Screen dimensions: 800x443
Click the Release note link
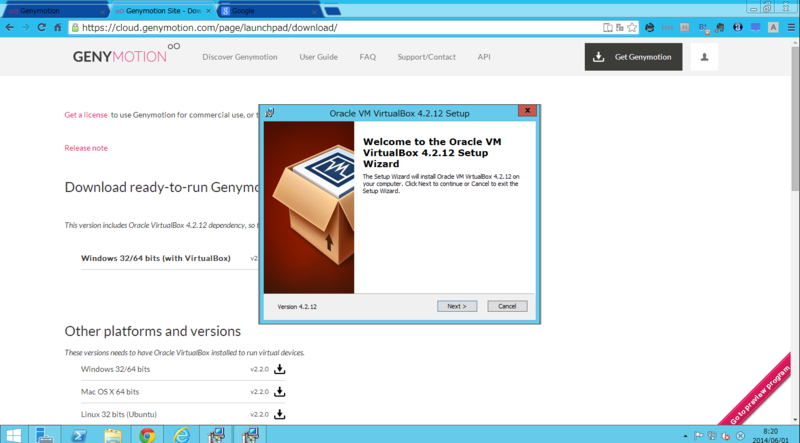pos(86,148)
